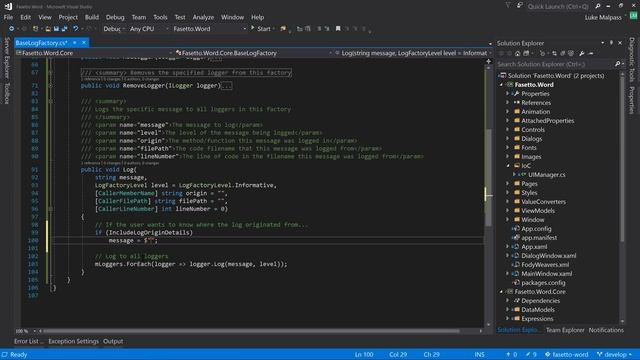Click the fasetto-word repository indicator in status bar

point(567,354)
